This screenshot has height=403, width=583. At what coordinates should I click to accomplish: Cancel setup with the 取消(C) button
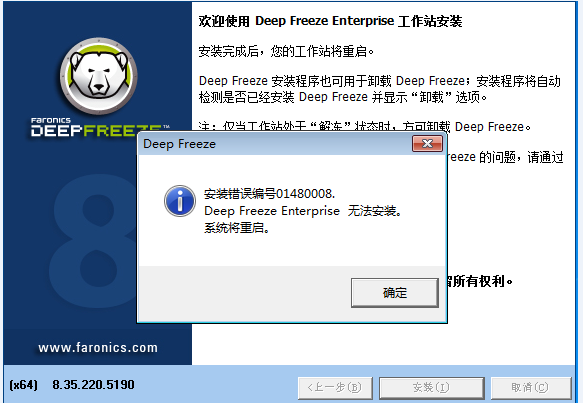[x=531, y=388]
